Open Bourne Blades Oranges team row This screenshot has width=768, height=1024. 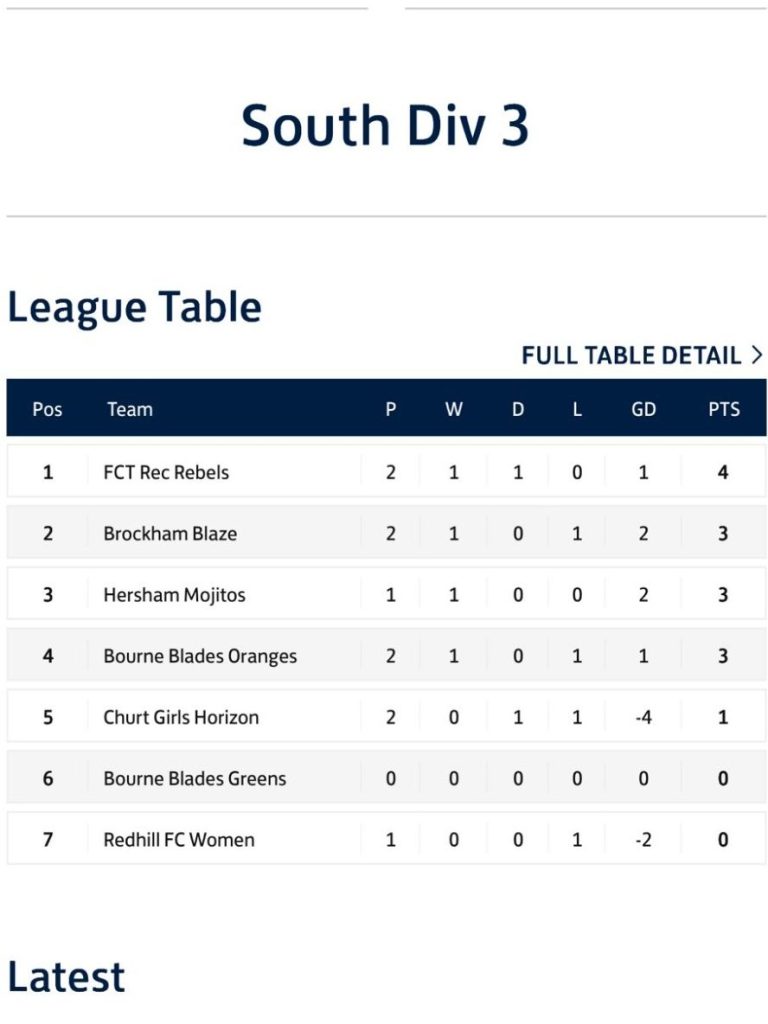[x=200, y=656]
